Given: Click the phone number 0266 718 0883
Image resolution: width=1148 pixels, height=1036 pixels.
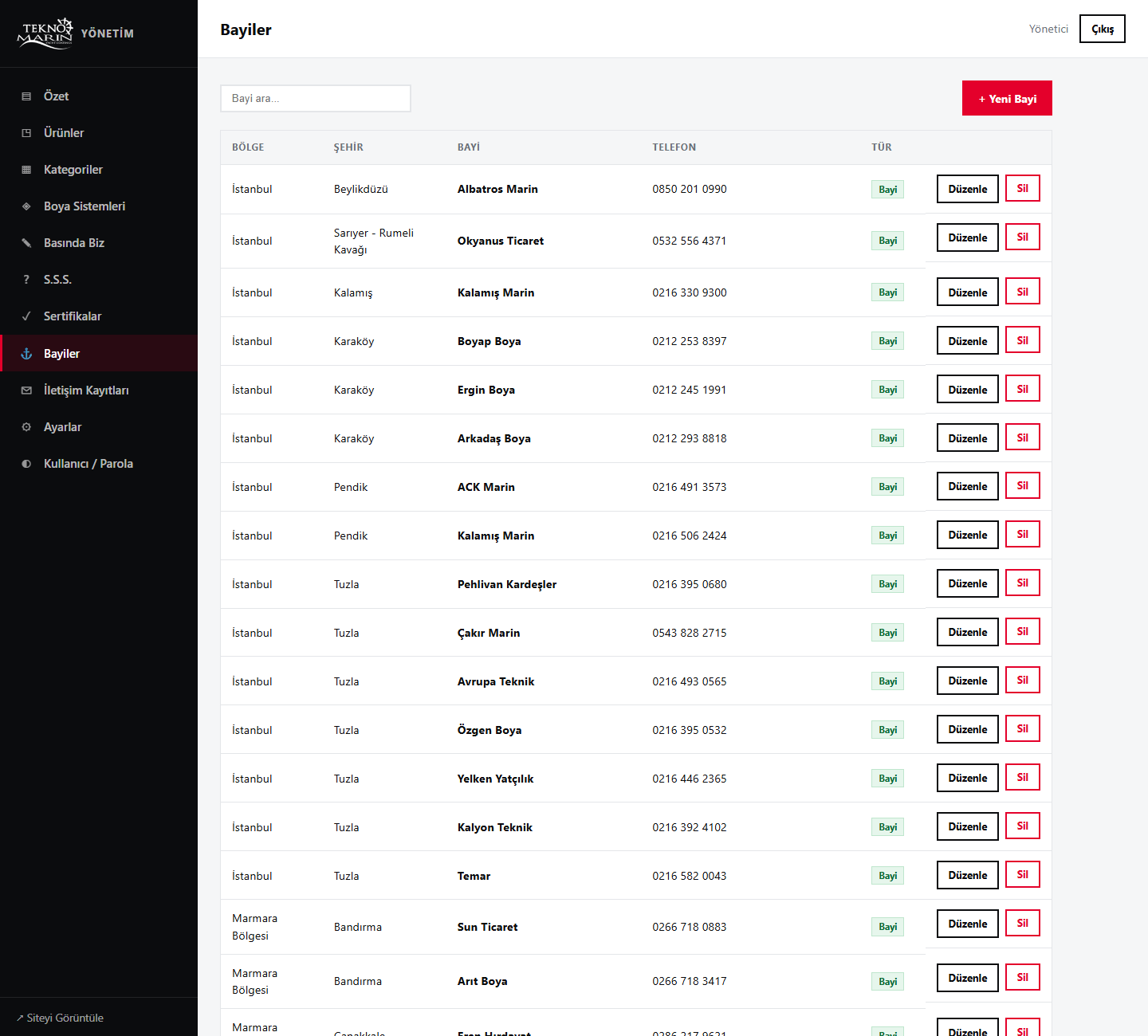Looking at the screenshot, I should pos(690,927).
